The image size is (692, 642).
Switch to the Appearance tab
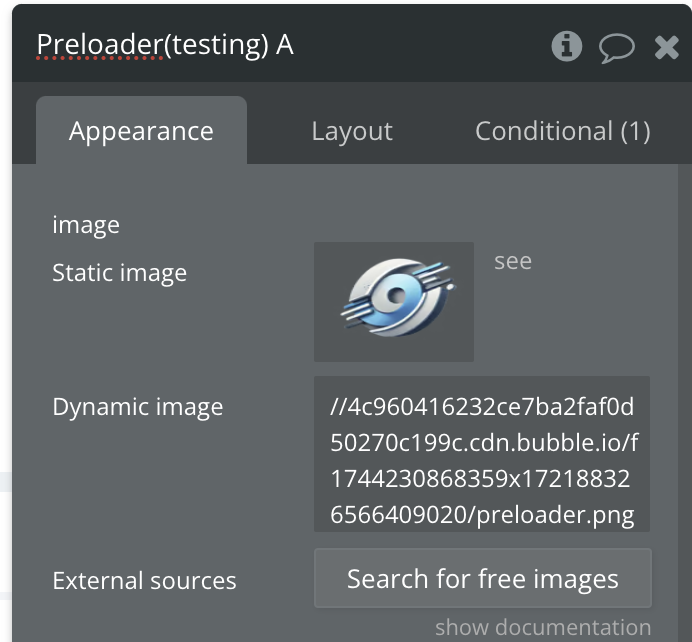pyautogui.click(x=141, y=131)
